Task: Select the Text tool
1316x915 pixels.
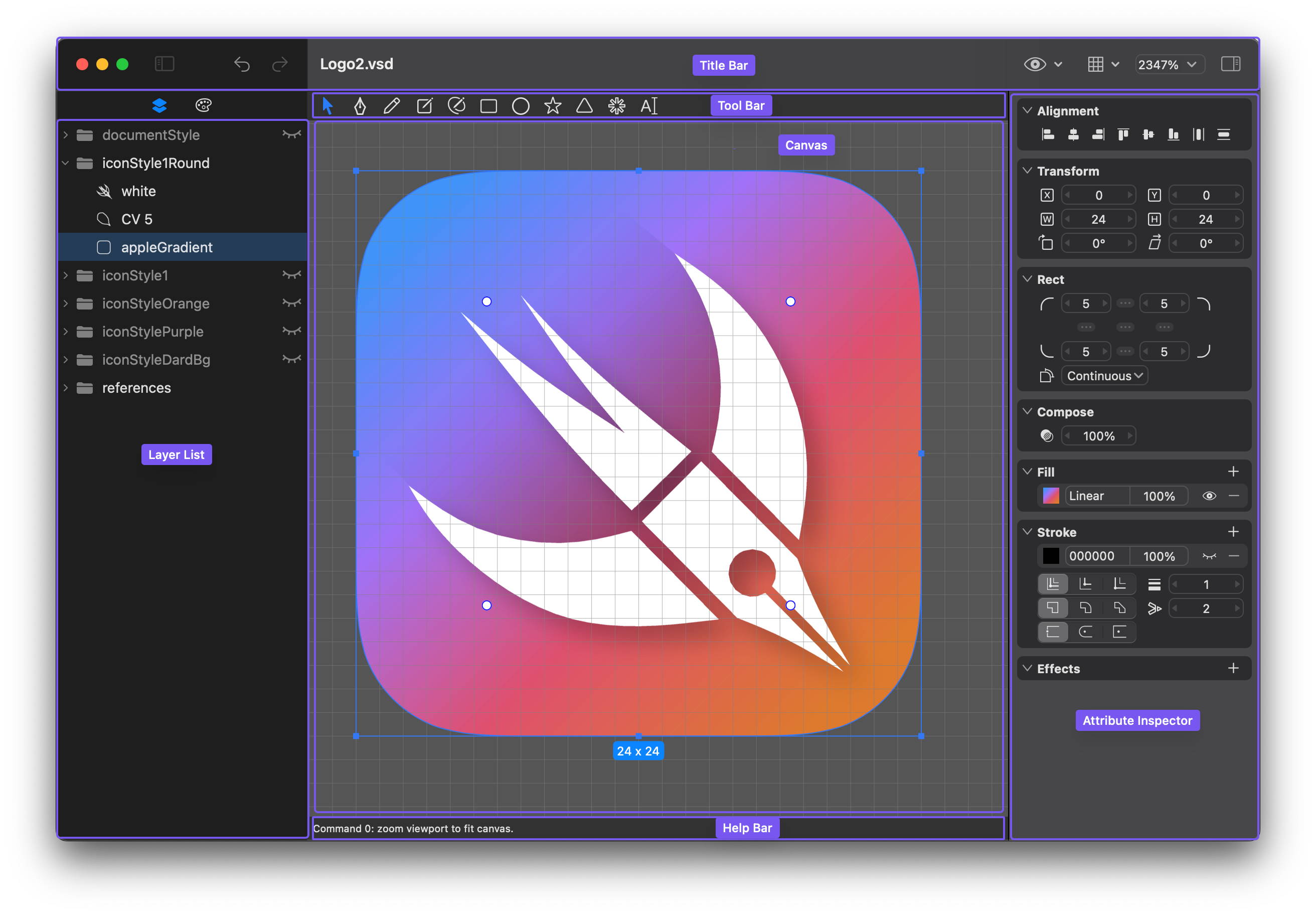Action: click(x=649, y=106)
